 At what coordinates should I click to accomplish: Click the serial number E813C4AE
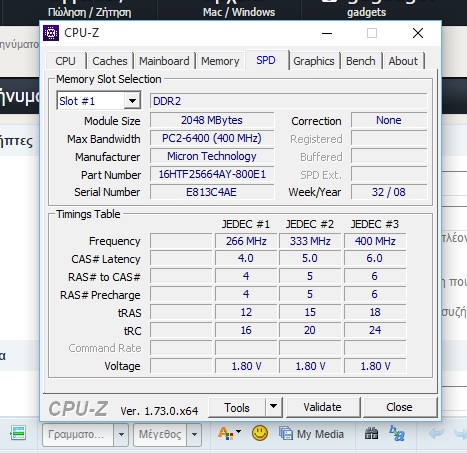(212, 192)
